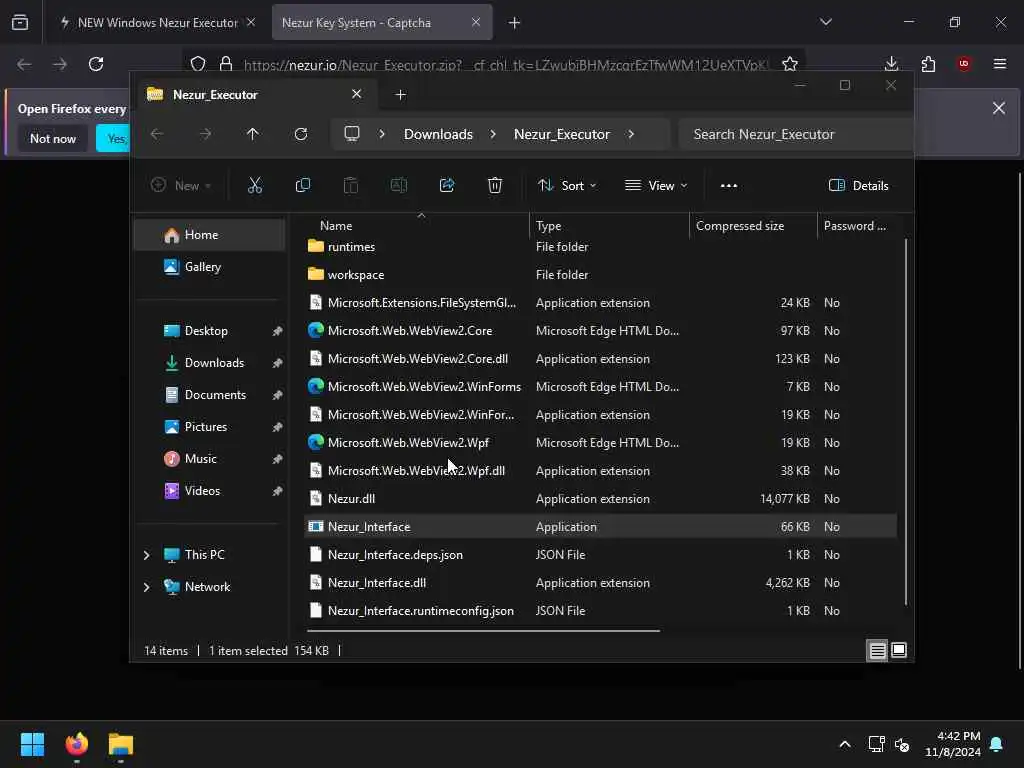Open a new Firefox tab
Viewport: 1024px width, 768px height.
515,23
